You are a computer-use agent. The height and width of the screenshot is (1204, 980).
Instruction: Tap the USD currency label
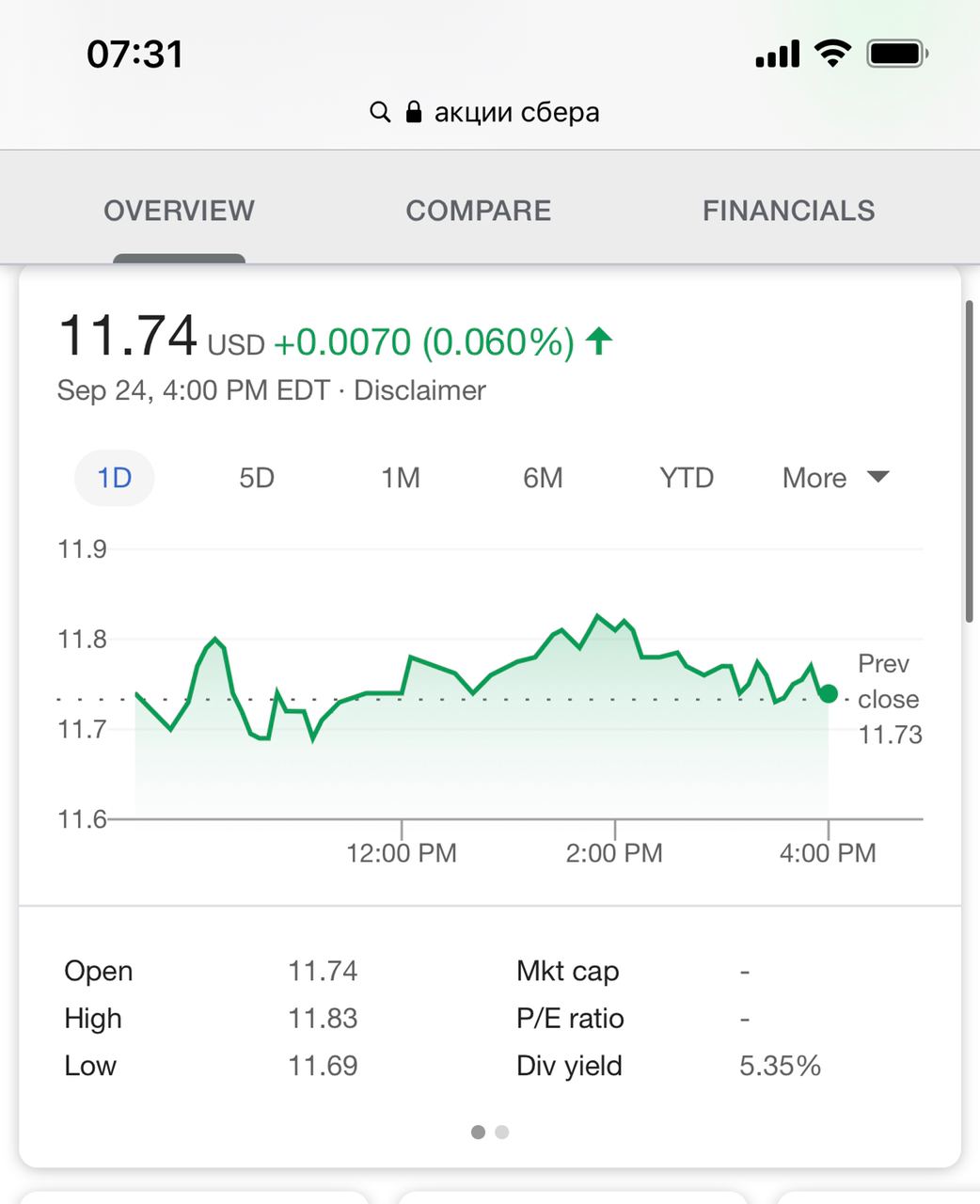click(236, 345)
